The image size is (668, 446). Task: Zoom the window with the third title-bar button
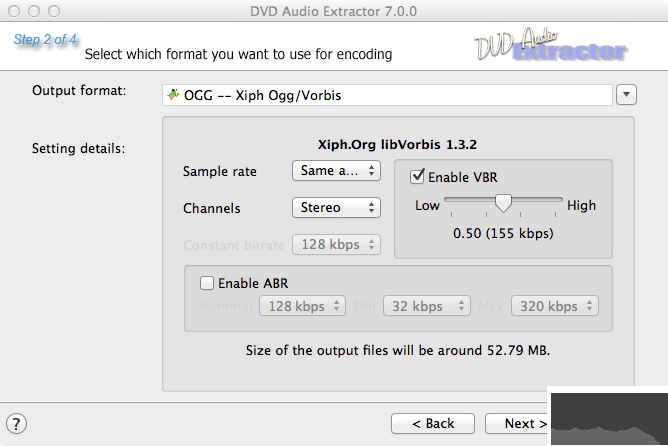55,11
